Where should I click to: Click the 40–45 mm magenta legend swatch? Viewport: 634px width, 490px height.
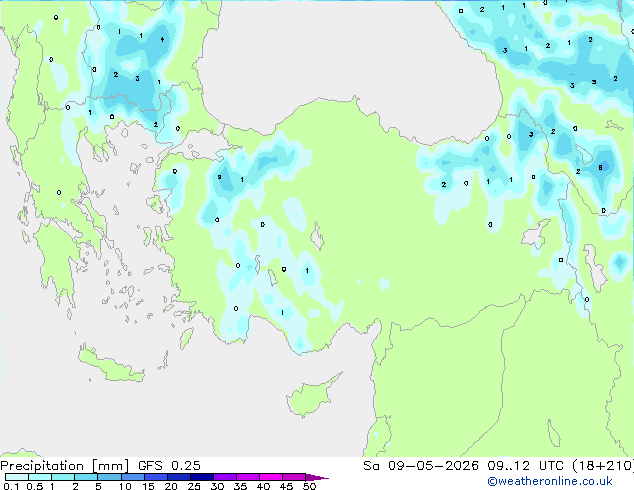click(x=271, y=477)
